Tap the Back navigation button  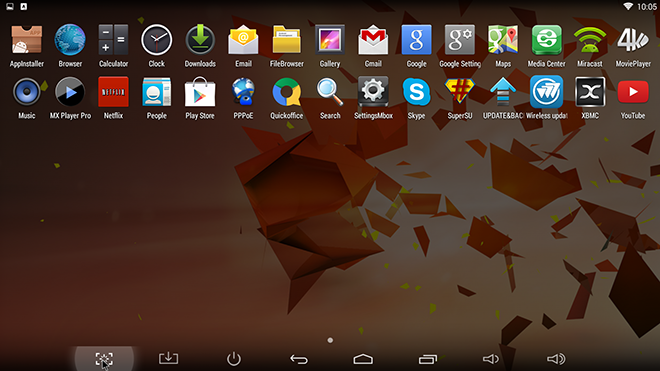[x=299, y=359]
